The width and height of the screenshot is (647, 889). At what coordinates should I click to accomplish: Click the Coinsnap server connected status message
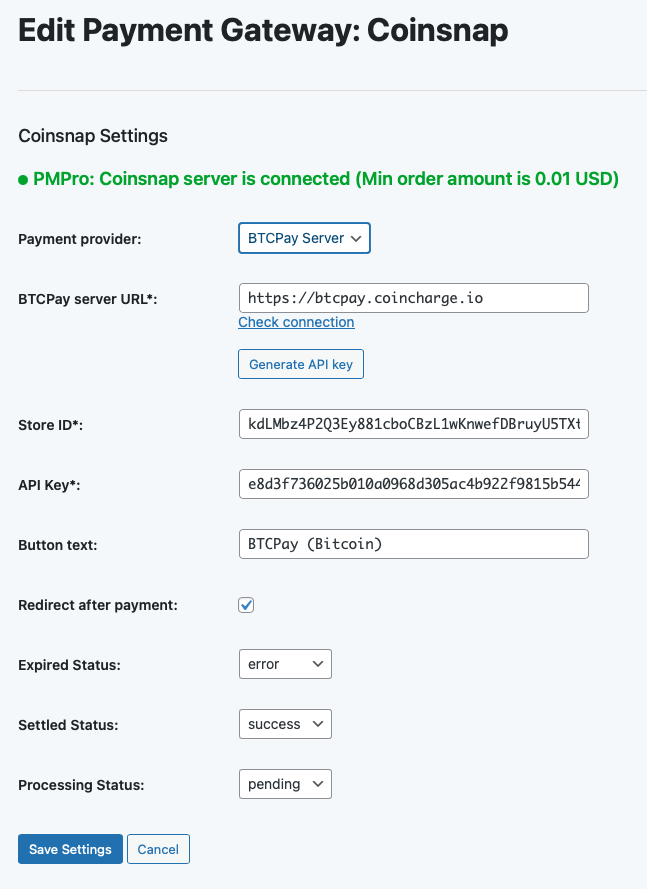(x=326, y=180)
